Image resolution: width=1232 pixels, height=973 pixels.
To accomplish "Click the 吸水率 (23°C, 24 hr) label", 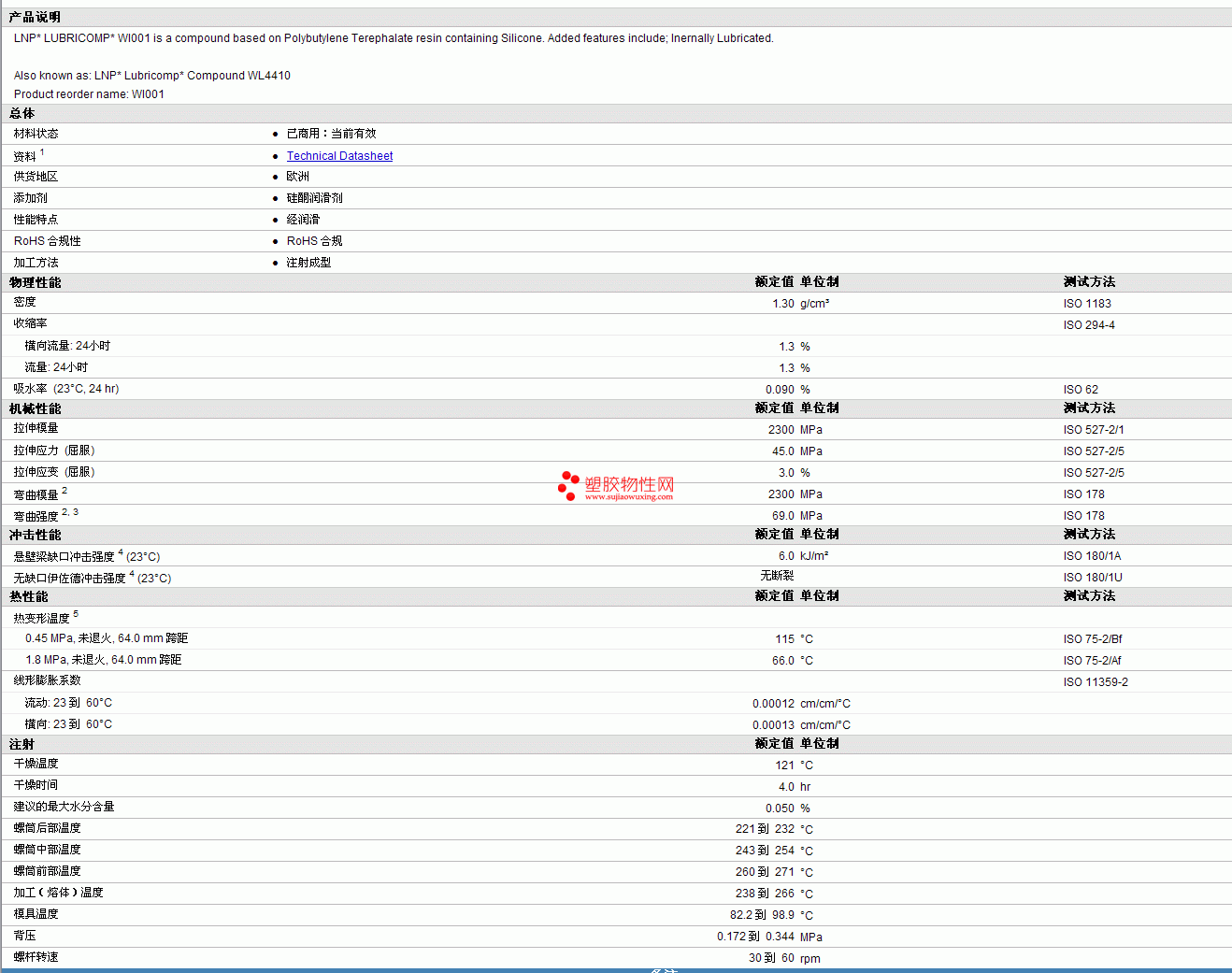I will point(66,389).
